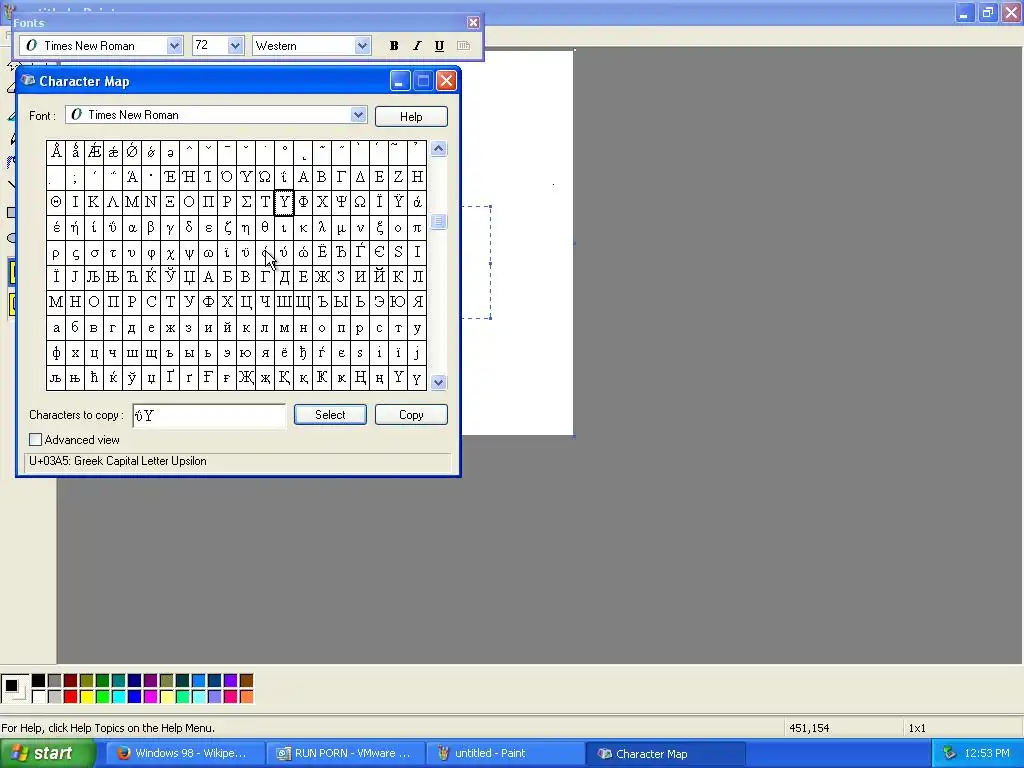Screen dimensions: 1024x768
Task: Toggle vertical text icon in Fonts toolbar
Action: point(463,46)
